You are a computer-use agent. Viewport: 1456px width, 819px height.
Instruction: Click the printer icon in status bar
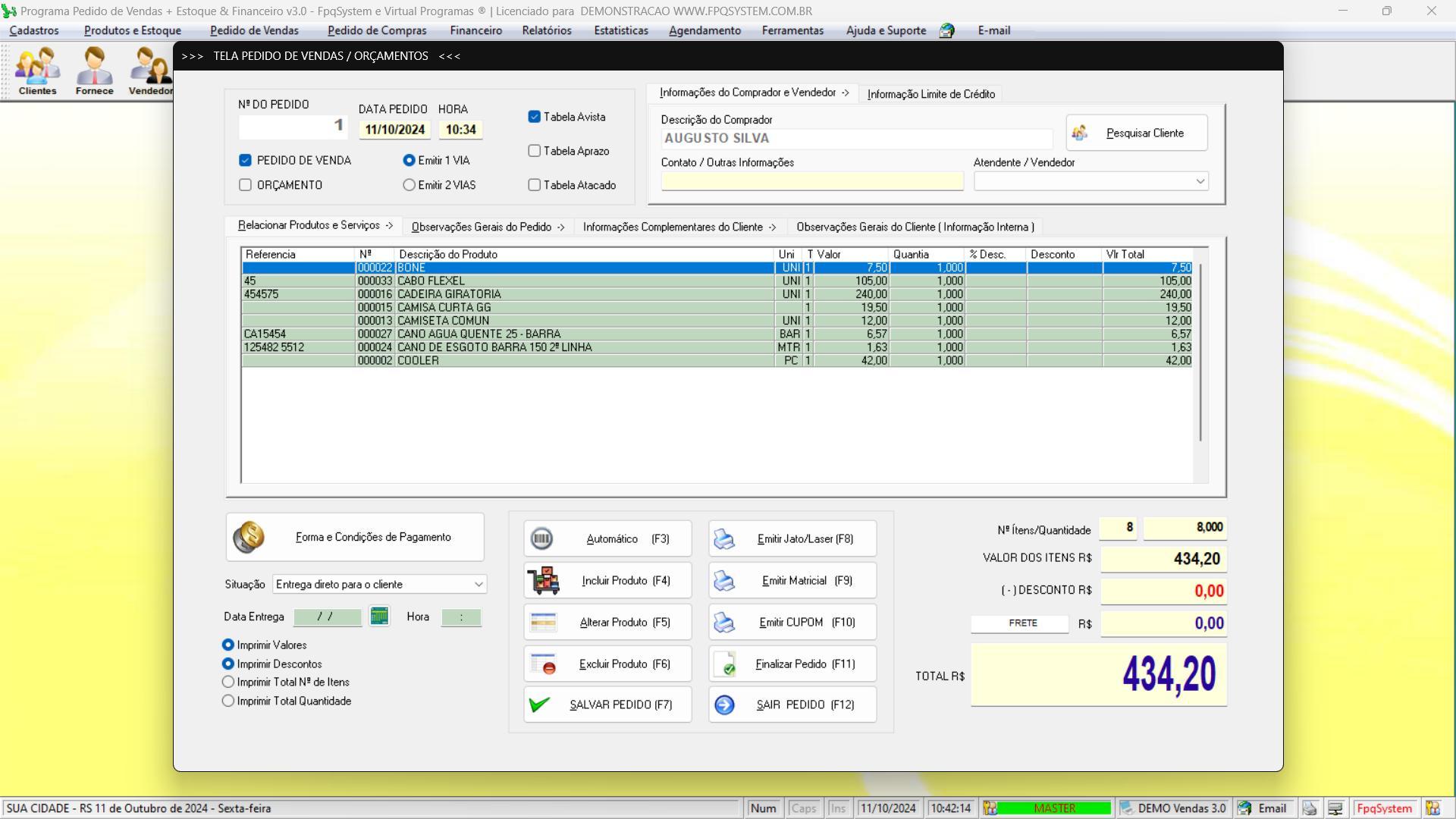tap(1310, 808)
